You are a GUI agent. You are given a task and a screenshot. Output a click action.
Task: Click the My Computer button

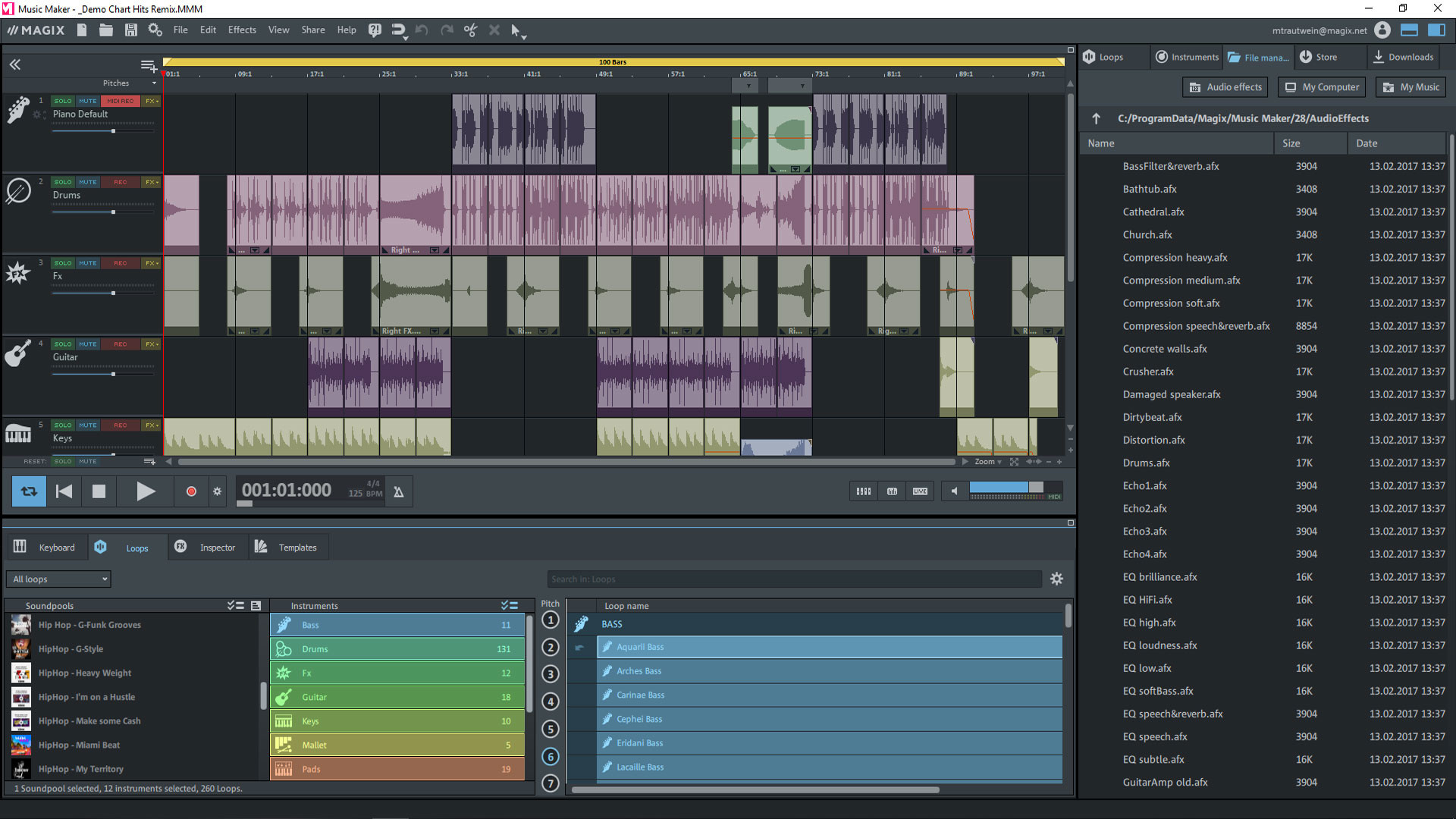click(x=1322, y=87)
